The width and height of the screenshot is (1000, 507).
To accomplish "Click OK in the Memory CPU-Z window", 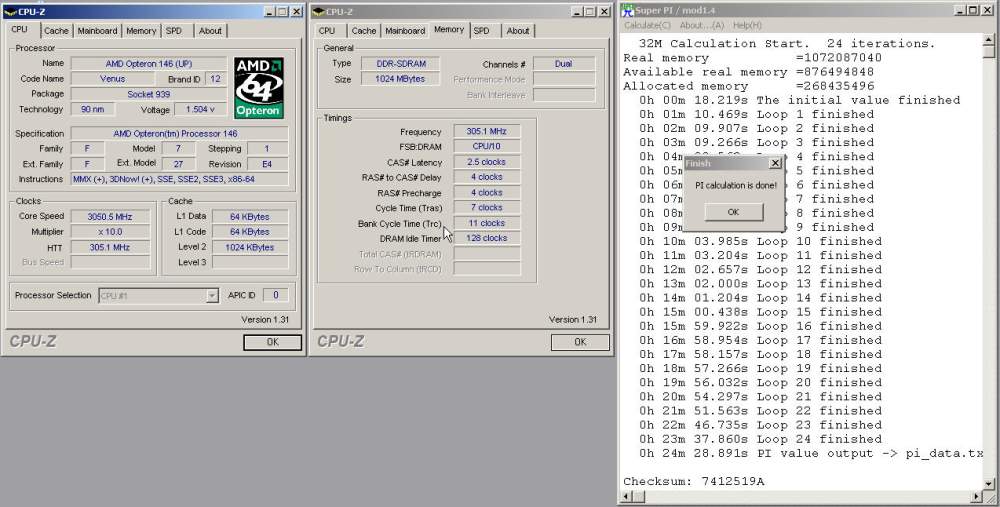I will [580, 342].
